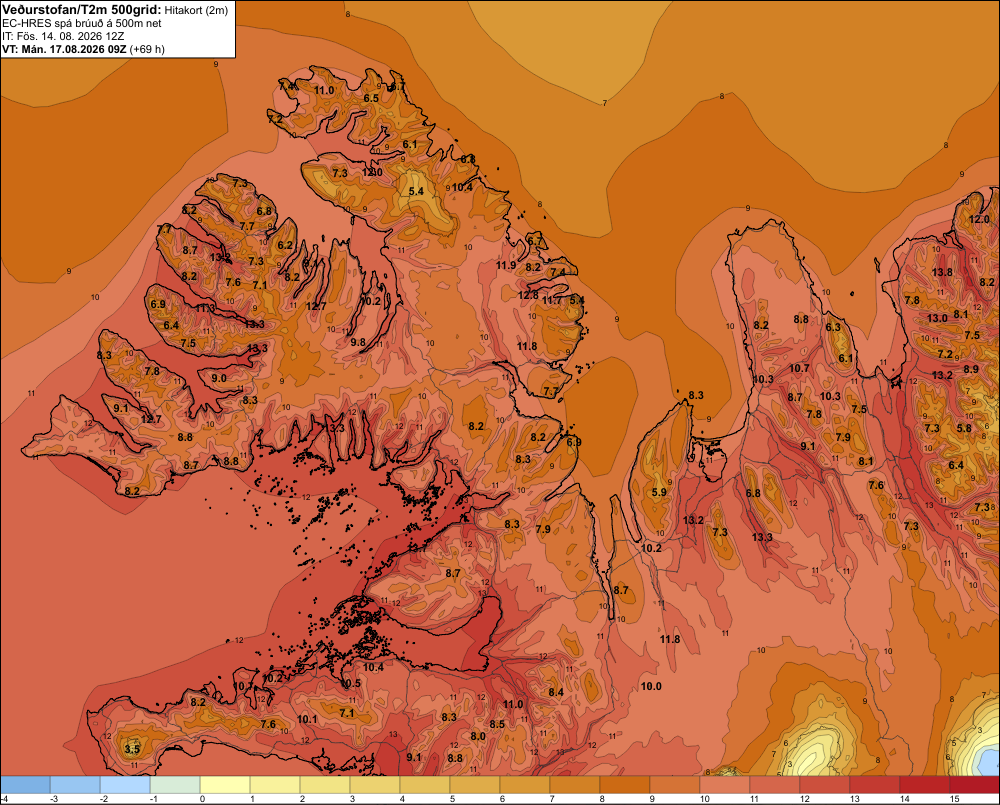Viewport: 1000px width, 805px height.
Task: Click the temperature value '9.0'
Action: click(219, 378)
